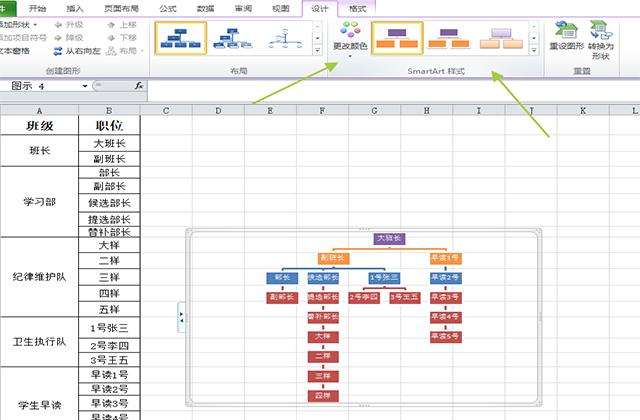Expand the layouts gallery more arrow

click(318, 51)
